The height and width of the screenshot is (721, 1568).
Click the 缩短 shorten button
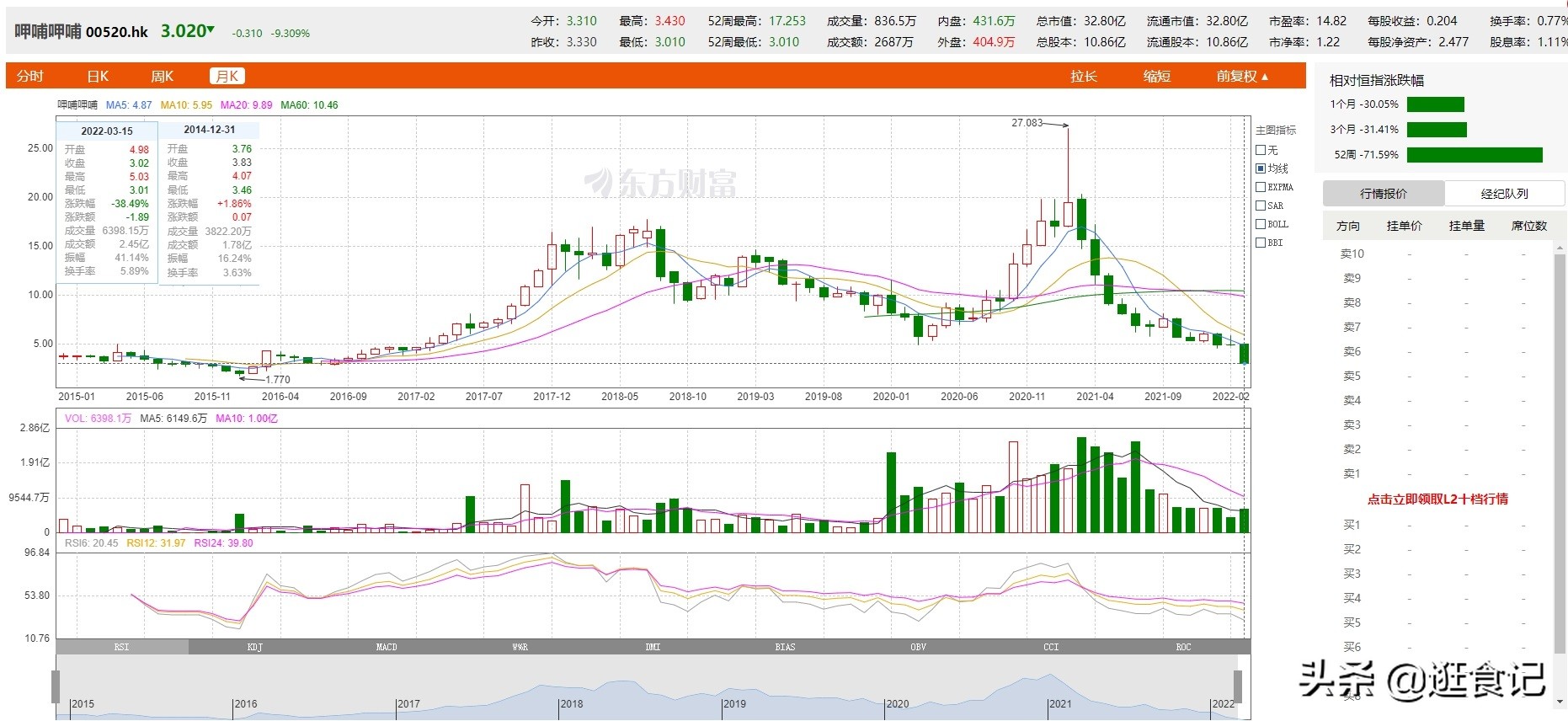[x=1157, y=77]
